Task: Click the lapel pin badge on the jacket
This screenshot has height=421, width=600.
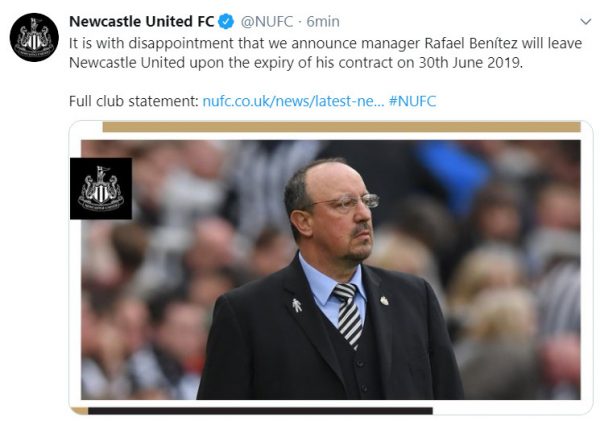Action: tap(297, 305)
